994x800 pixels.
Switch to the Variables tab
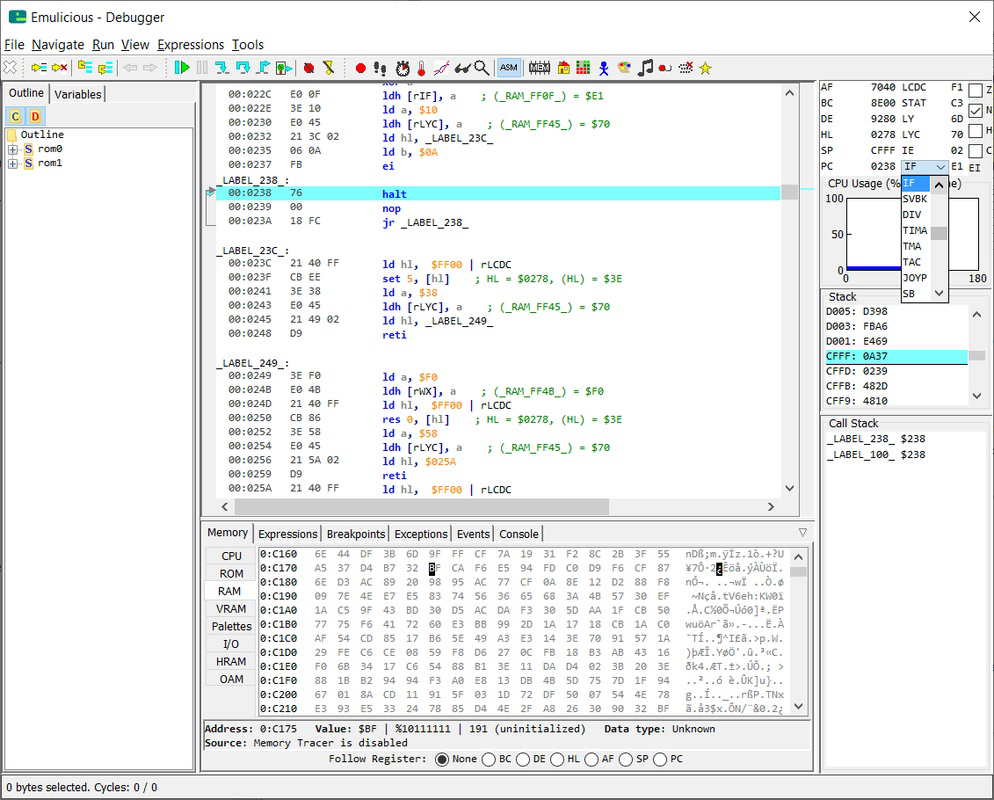(x=77, y=94)
